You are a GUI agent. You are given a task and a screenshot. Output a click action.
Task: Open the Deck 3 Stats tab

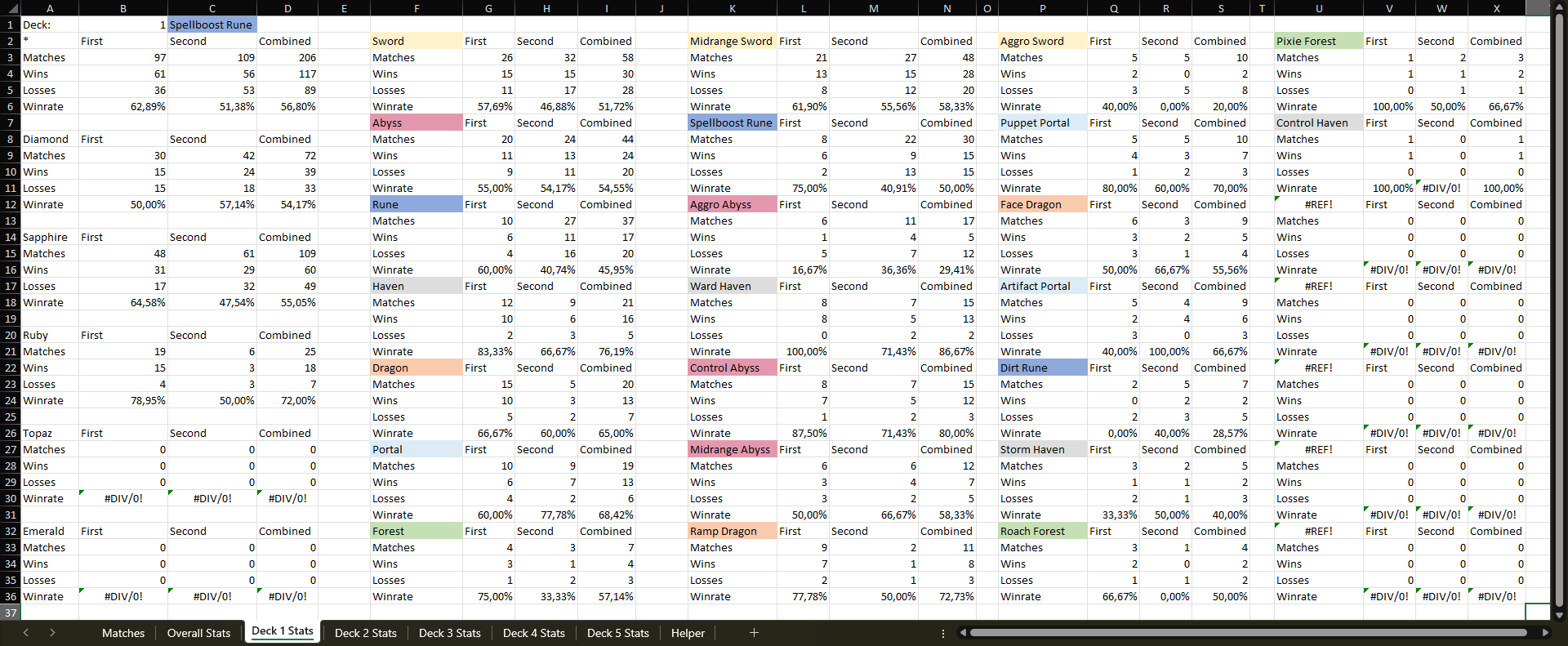click(450, 633)
